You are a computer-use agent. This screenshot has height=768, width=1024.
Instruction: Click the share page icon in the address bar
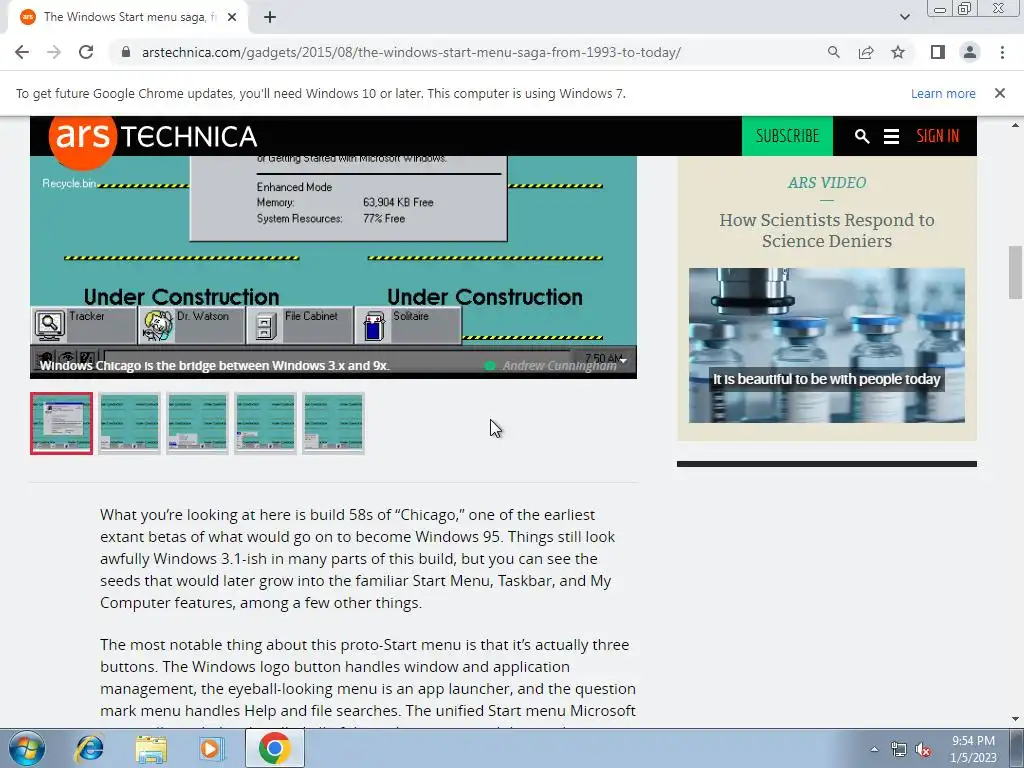click(866, 52)
